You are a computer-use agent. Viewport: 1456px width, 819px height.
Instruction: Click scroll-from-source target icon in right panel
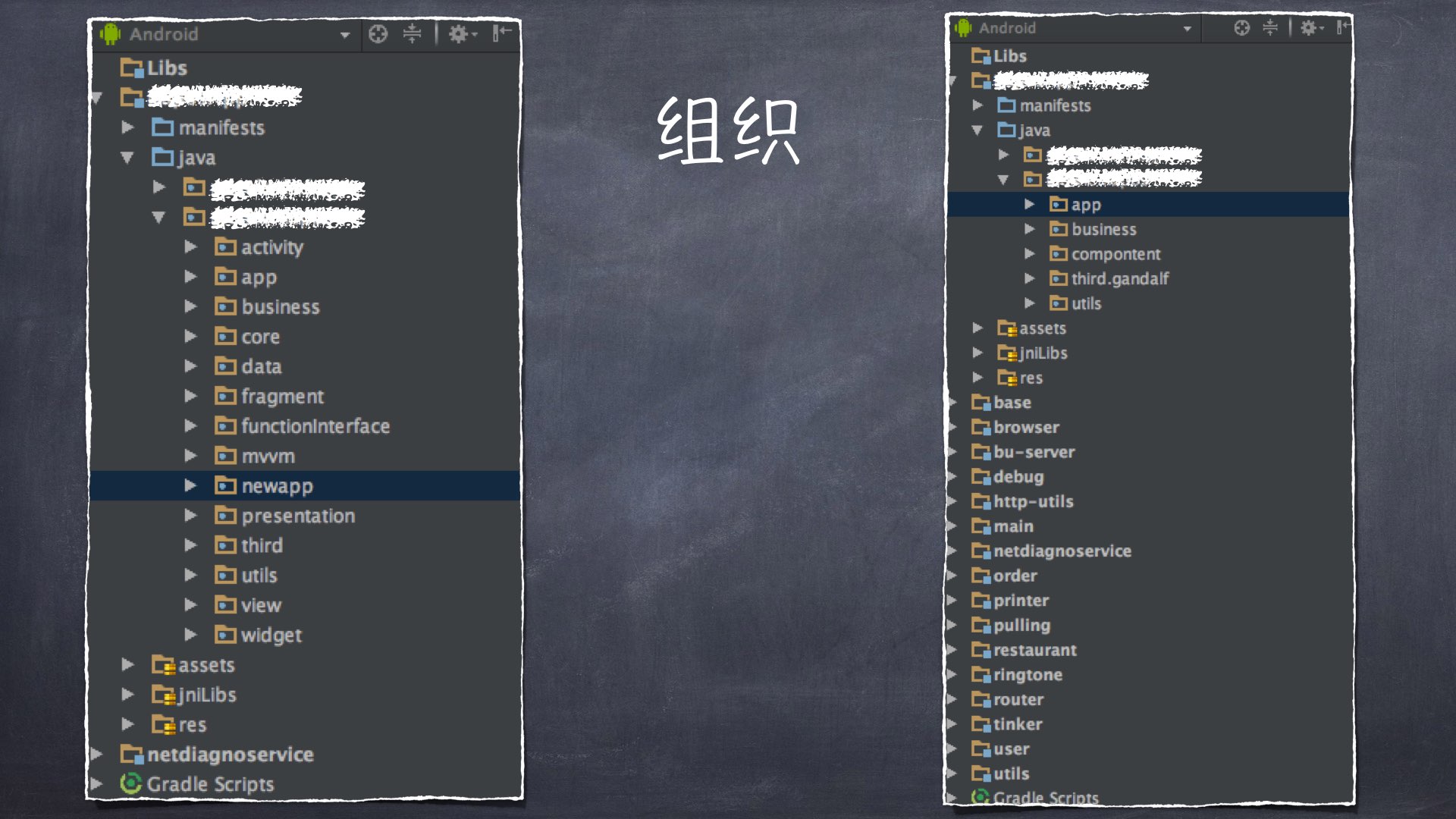pyautogui.click(x=1241, y=28)
